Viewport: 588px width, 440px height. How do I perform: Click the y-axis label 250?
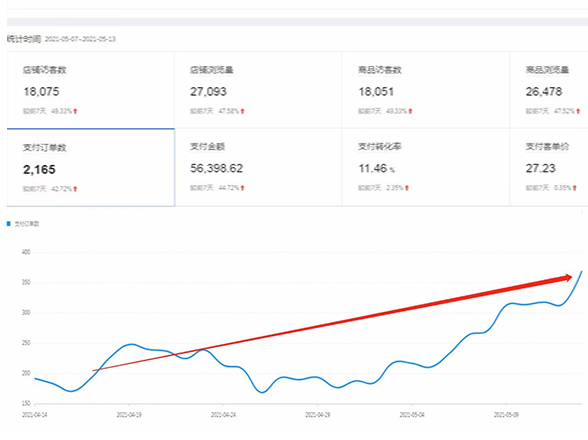26,343
